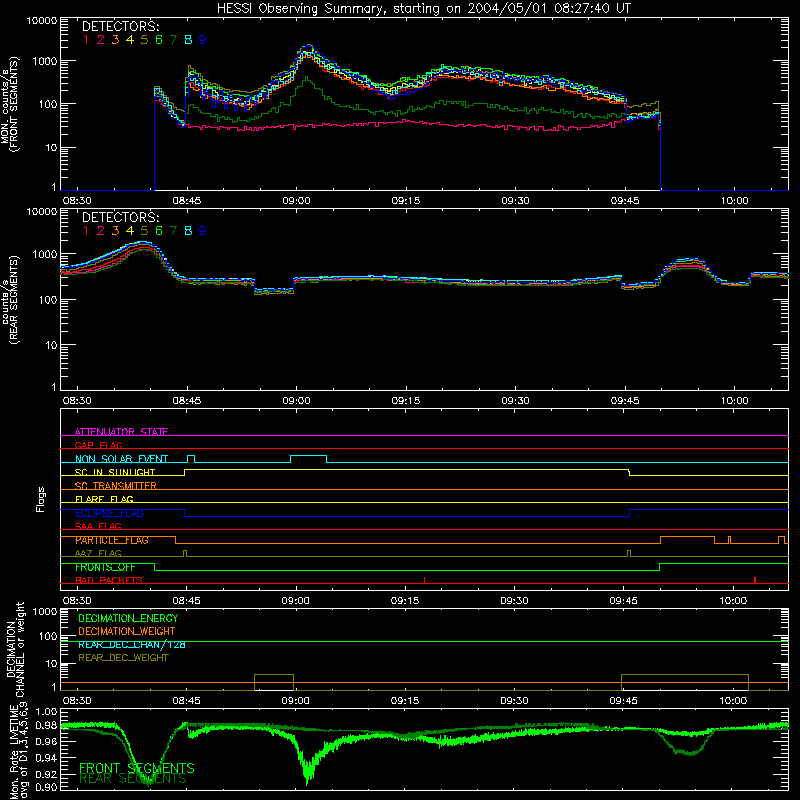Select pink detector 2 in front segments legend
The image size is (800, 800).
point(101,40)
